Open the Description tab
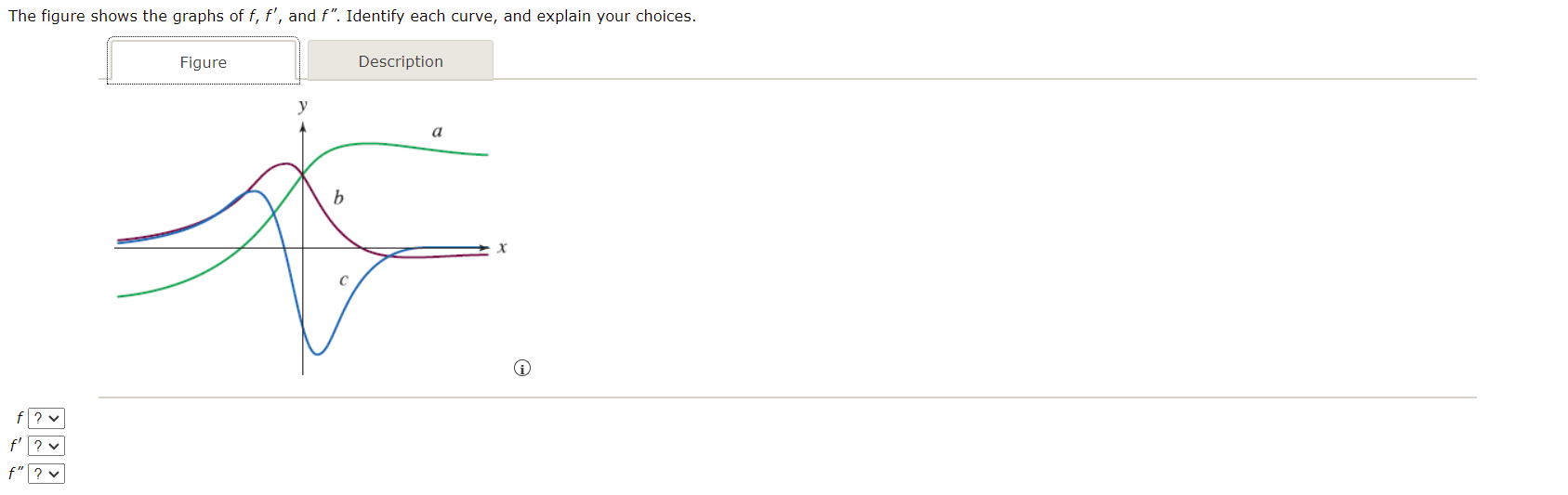Viewport: 1568px width, 495px height. [401, 61]
